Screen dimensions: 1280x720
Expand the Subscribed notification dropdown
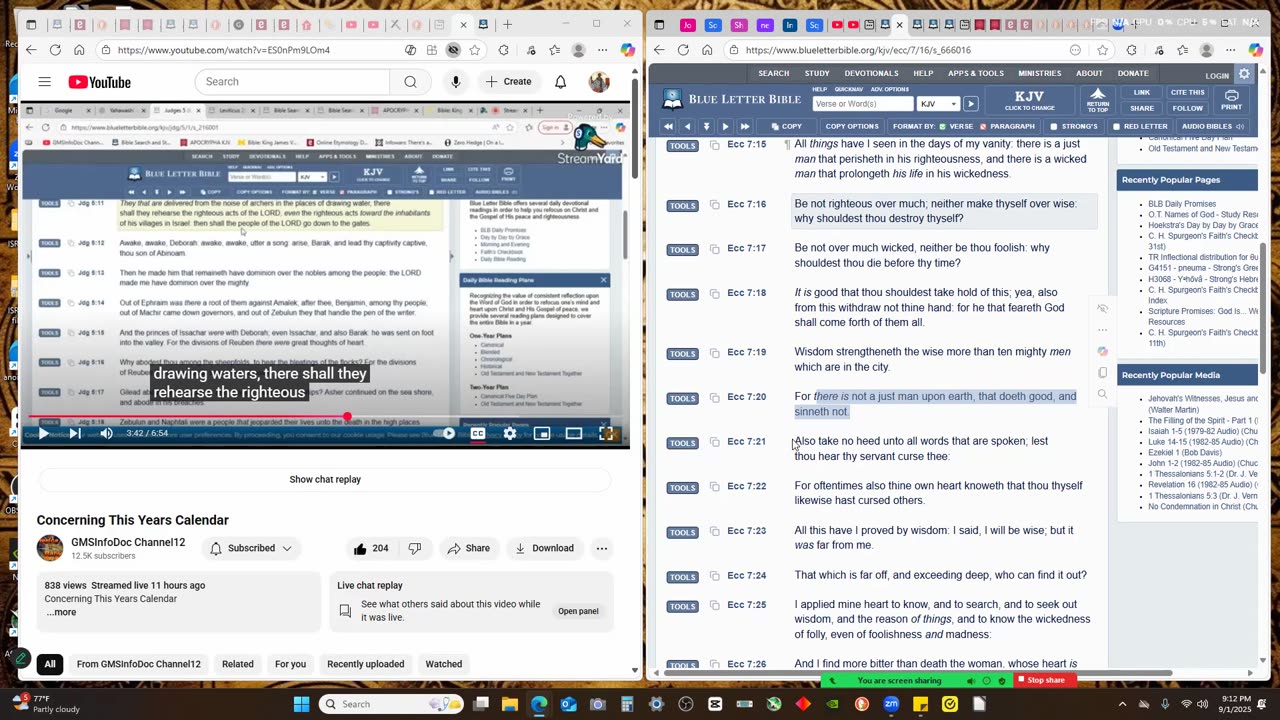coord(251,548)
